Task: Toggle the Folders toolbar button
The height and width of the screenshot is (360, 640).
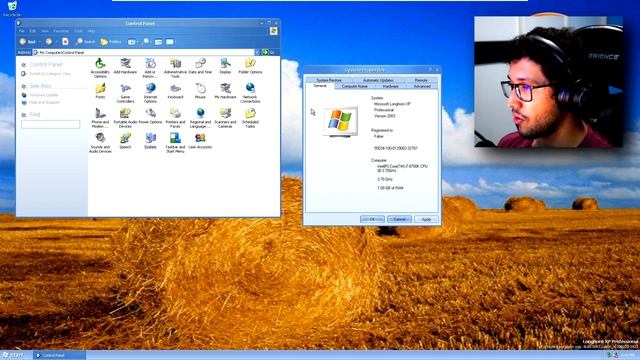Action: pyautogui.click(x=111, y=42)
